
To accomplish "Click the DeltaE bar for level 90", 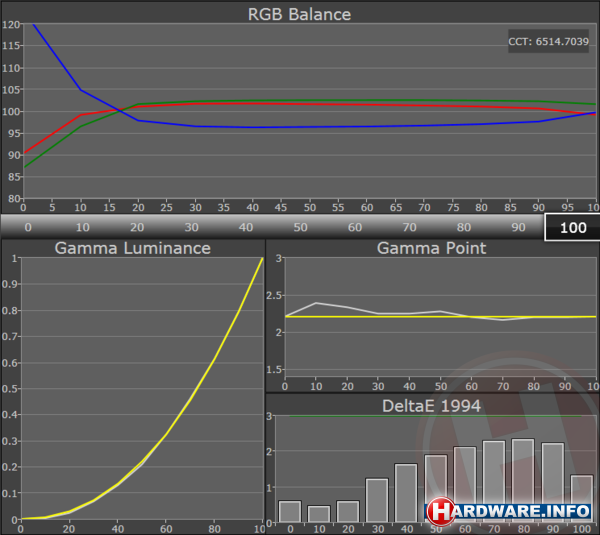I will click(553, 483).
